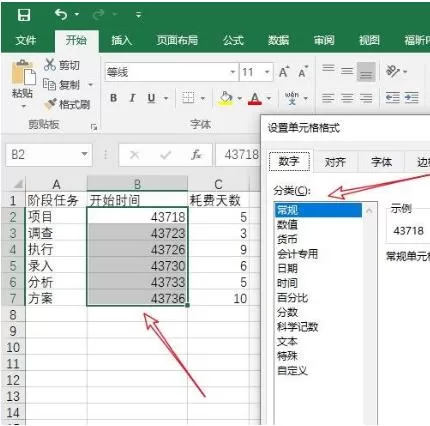Image resolution: width=430 pixels, height=426 pixels.
Task: Click the center text icon
Action: pyautogui.click(x=347, y=98)
